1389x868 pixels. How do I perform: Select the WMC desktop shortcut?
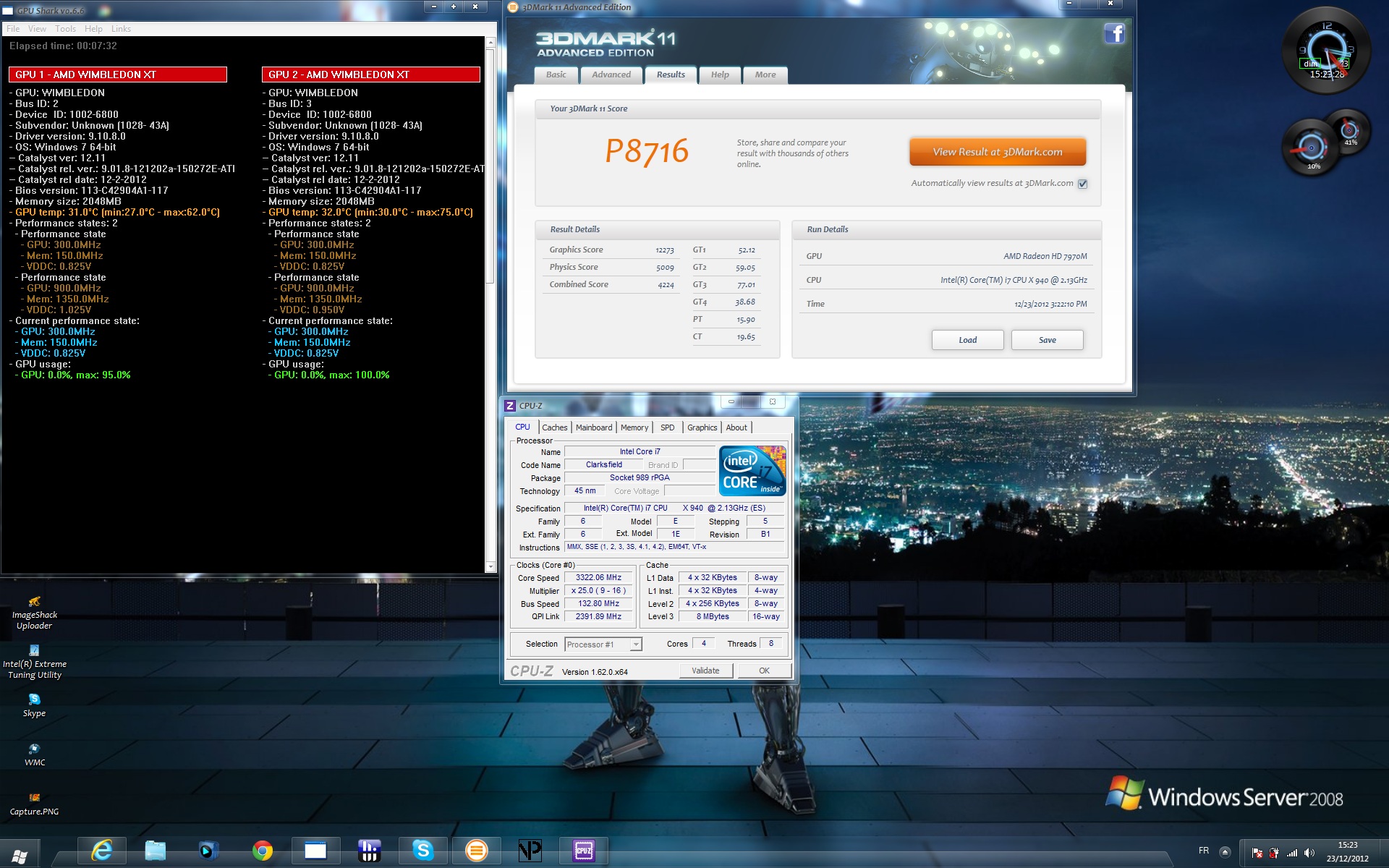[34, 754]
